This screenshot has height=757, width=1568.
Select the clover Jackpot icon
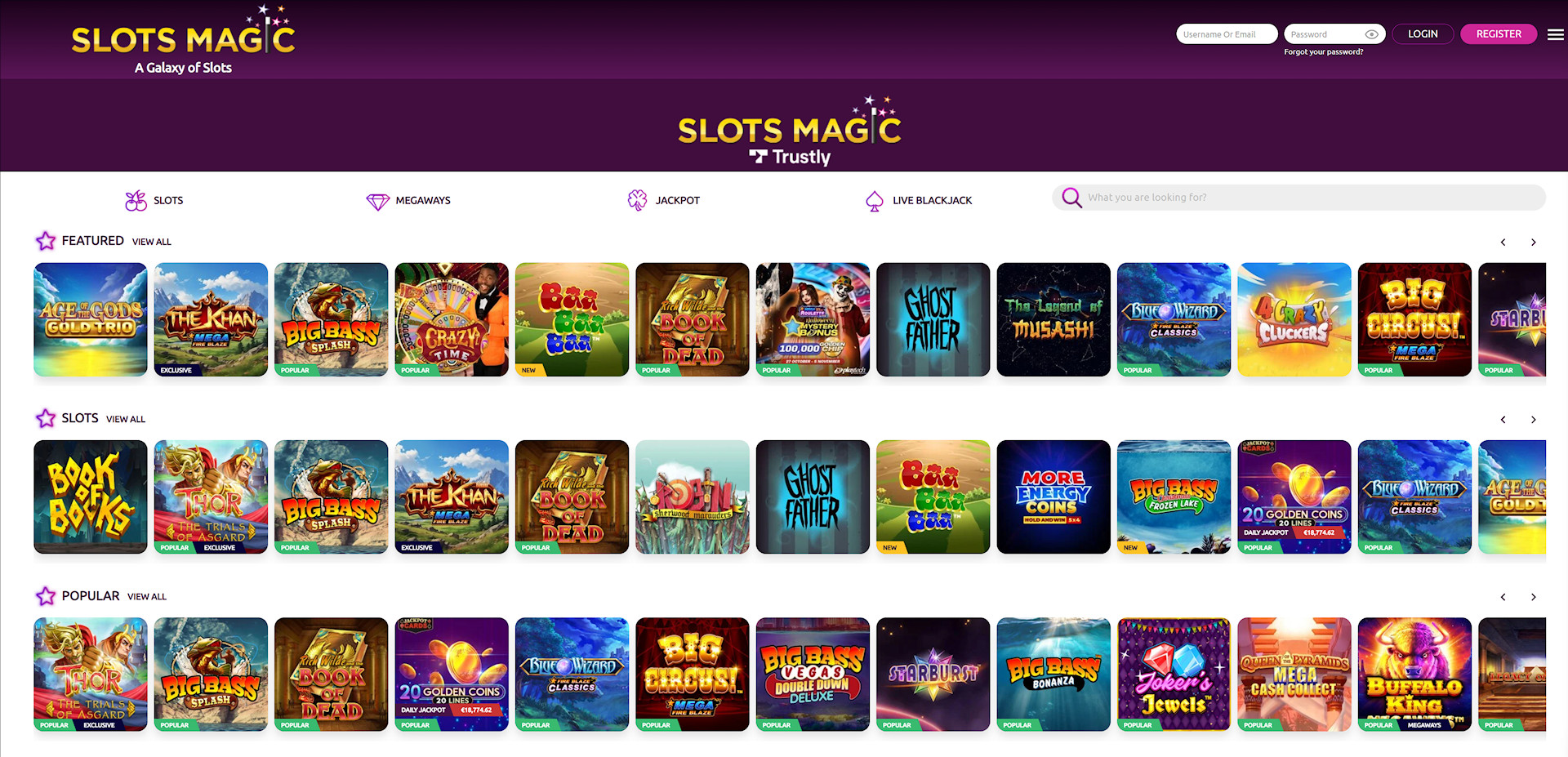(x=637, y=200)
